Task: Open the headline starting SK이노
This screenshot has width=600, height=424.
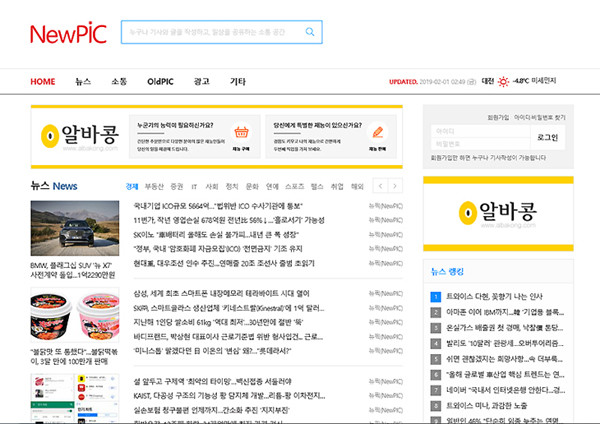Action: (216, 235)
